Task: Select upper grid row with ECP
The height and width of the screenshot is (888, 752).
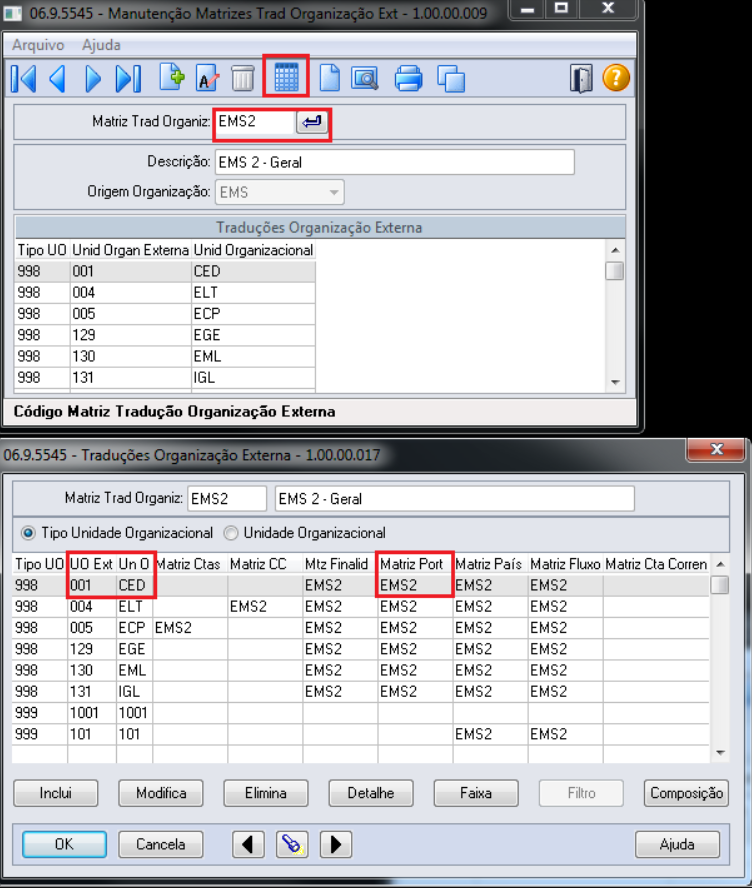Action: [165, 314]
